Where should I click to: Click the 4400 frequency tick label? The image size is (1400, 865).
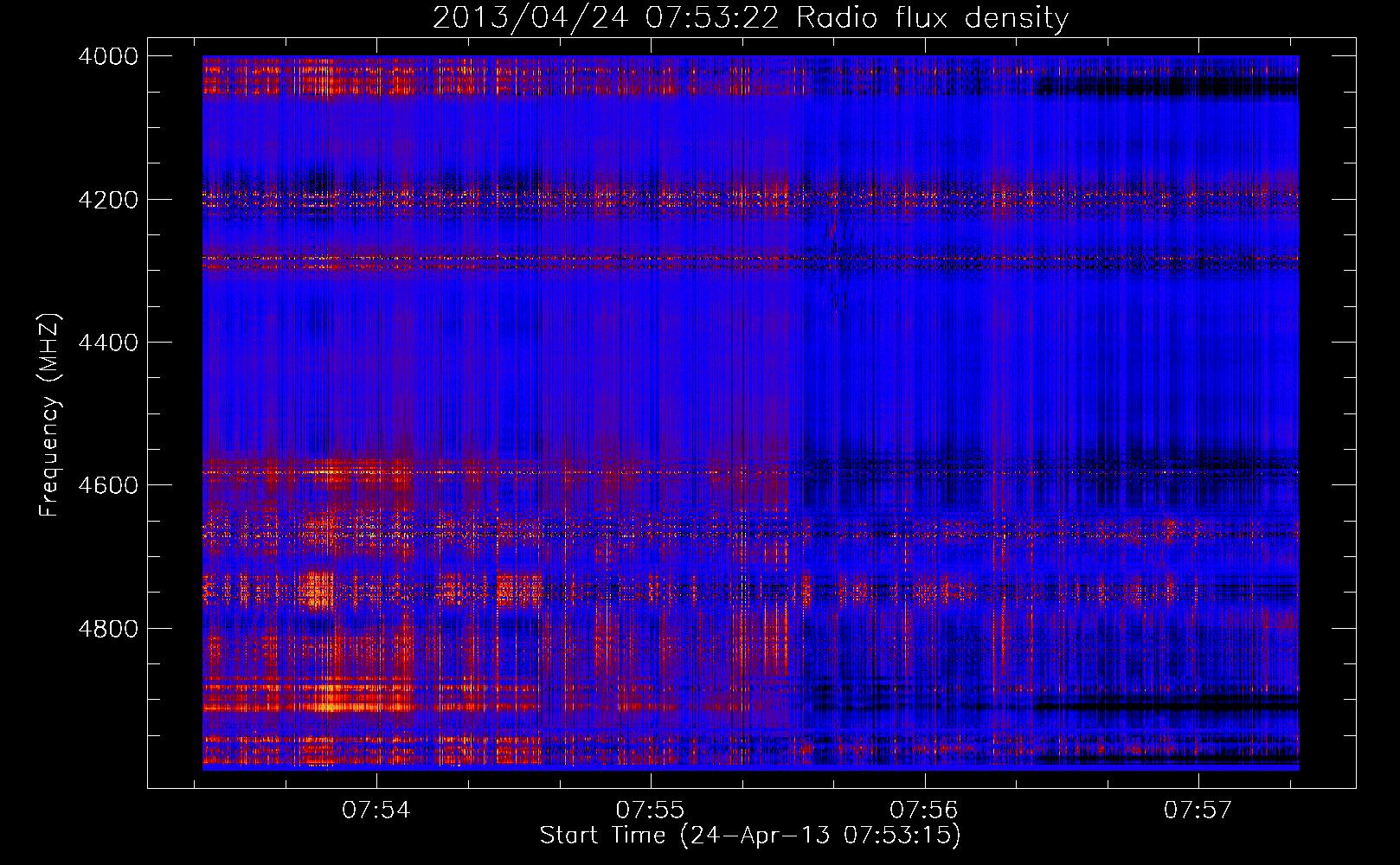[108, 343]
